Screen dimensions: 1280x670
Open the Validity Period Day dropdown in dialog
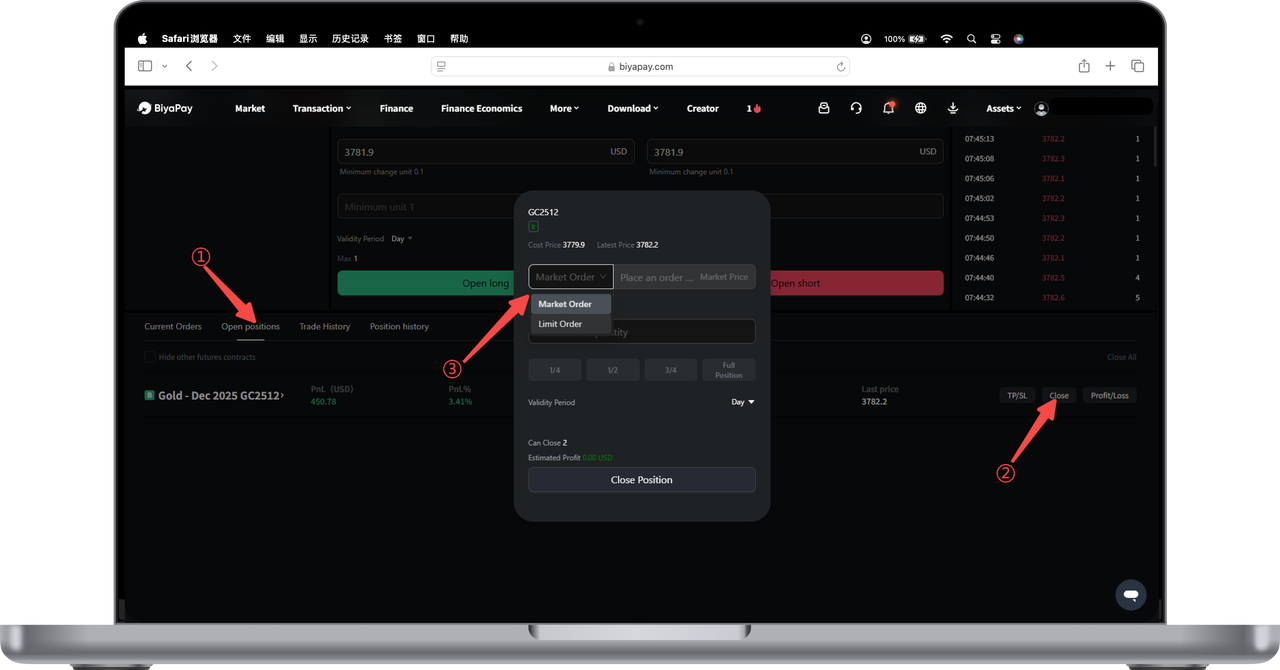[743, 402]
